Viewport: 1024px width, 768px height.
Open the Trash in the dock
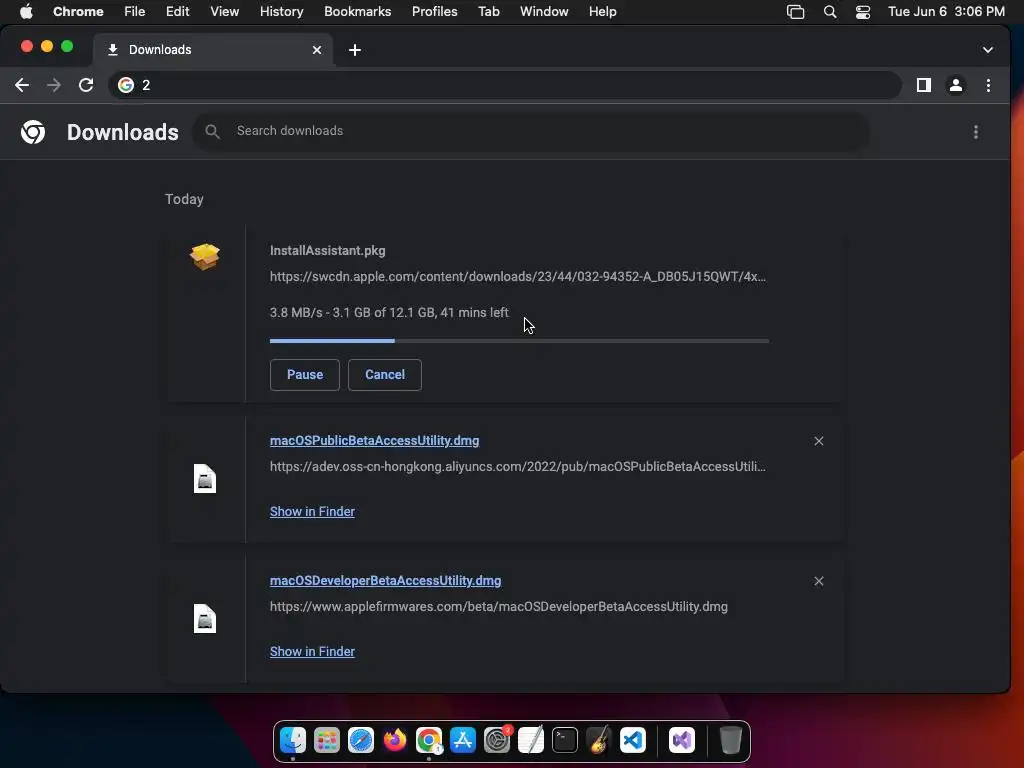coord(730,740)
